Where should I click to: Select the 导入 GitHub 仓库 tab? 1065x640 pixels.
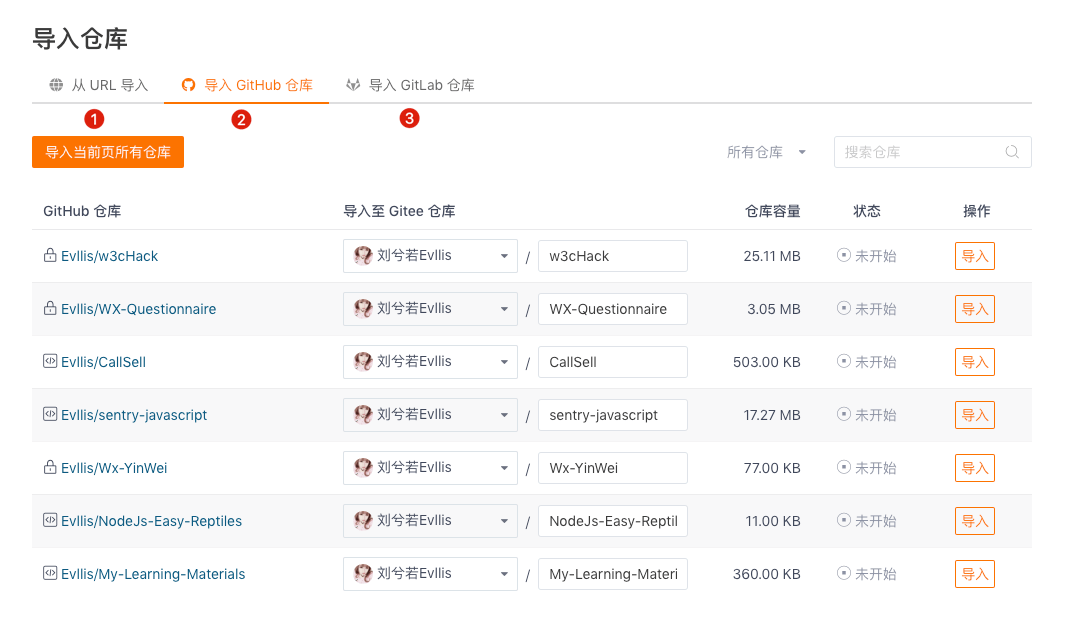click(247, 85)
